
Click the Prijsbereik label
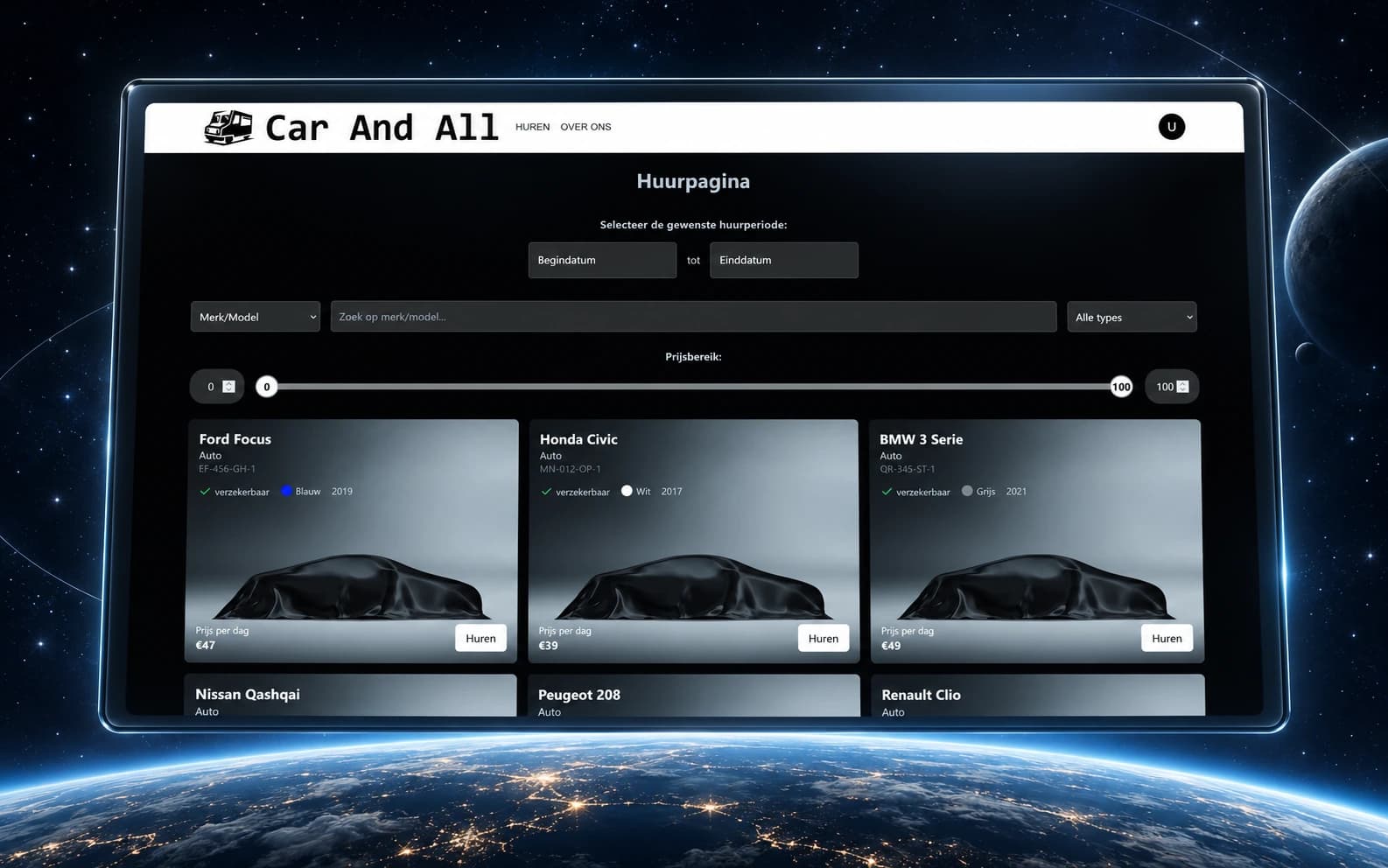coord(693,357)
